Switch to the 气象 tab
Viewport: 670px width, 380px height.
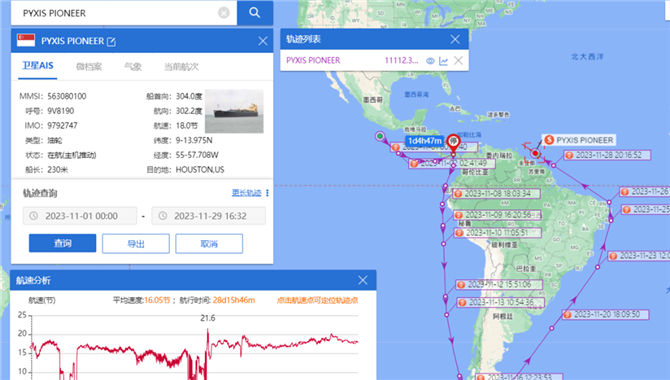pyautogui.click(x=132, y=67)
